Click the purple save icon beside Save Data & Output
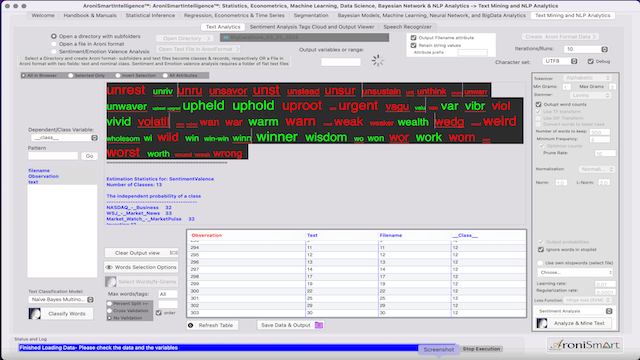The image size is (640, 360). tap(319, 325)
